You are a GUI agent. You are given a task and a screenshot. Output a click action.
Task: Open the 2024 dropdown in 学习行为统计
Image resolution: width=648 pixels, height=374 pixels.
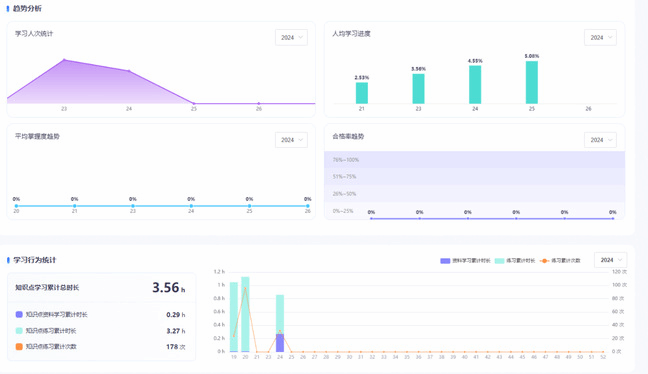pos(610,260)
